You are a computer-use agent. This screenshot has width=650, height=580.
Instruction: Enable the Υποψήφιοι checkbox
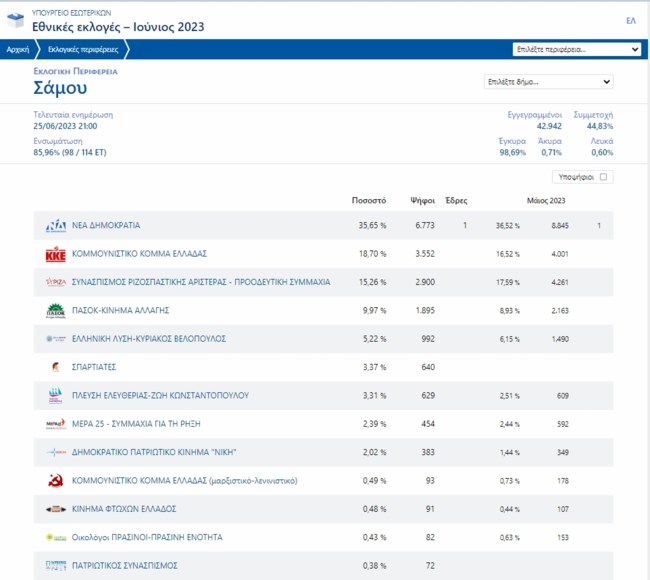click(x=604, y=177)
